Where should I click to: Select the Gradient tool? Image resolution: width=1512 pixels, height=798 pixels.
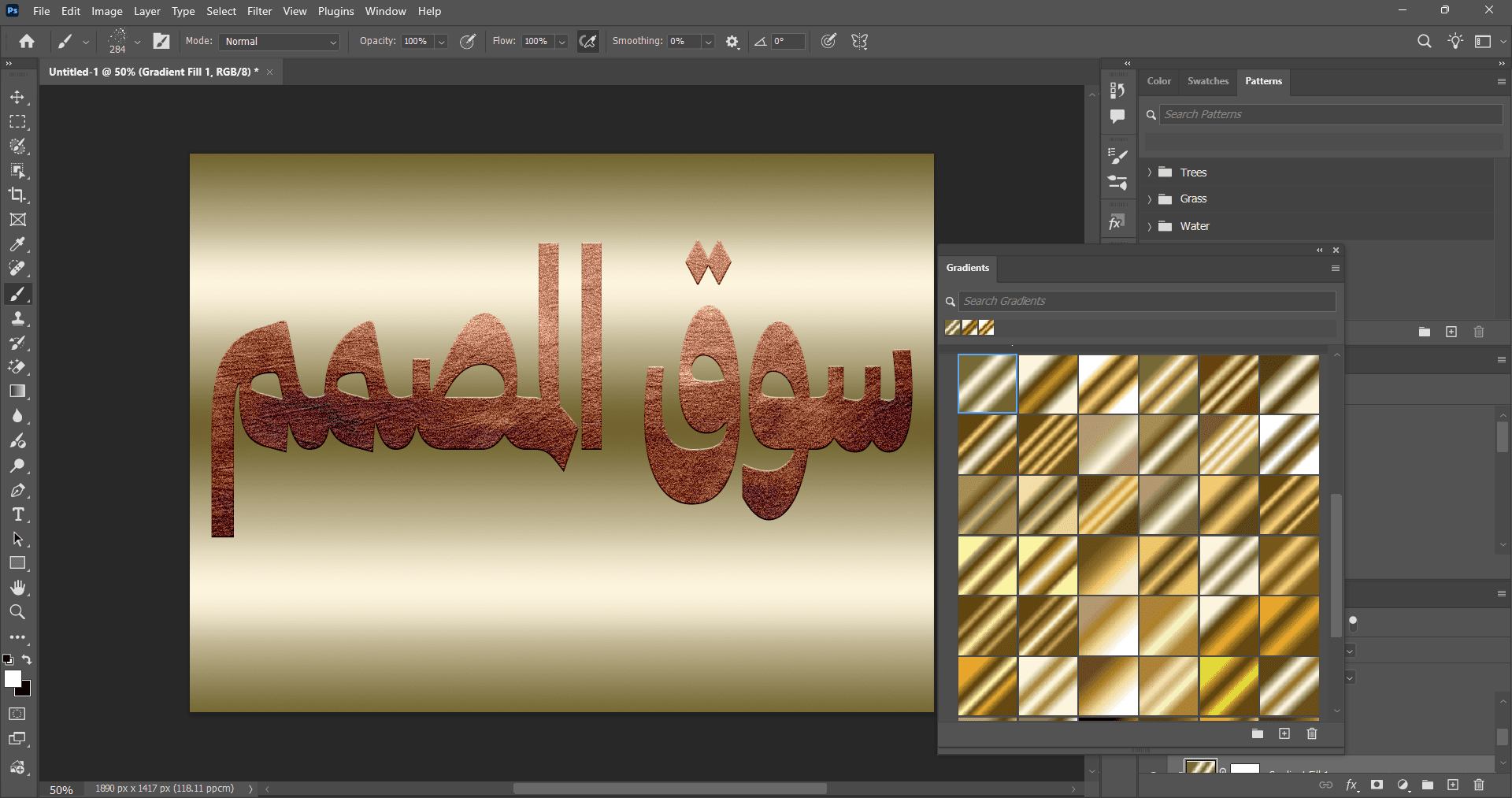click(x=17, y=392)
